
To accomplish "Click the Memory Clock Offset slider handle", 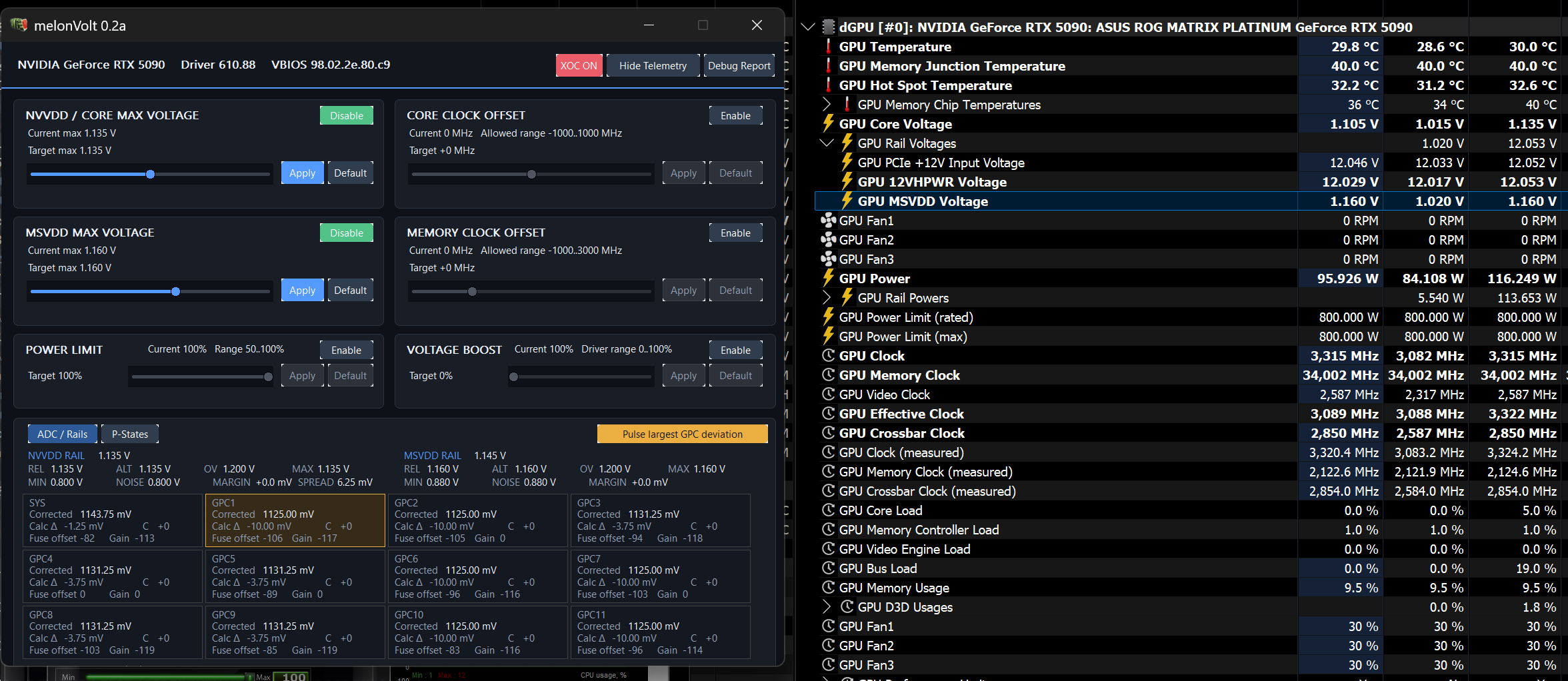I will click(x=472, y=291).
